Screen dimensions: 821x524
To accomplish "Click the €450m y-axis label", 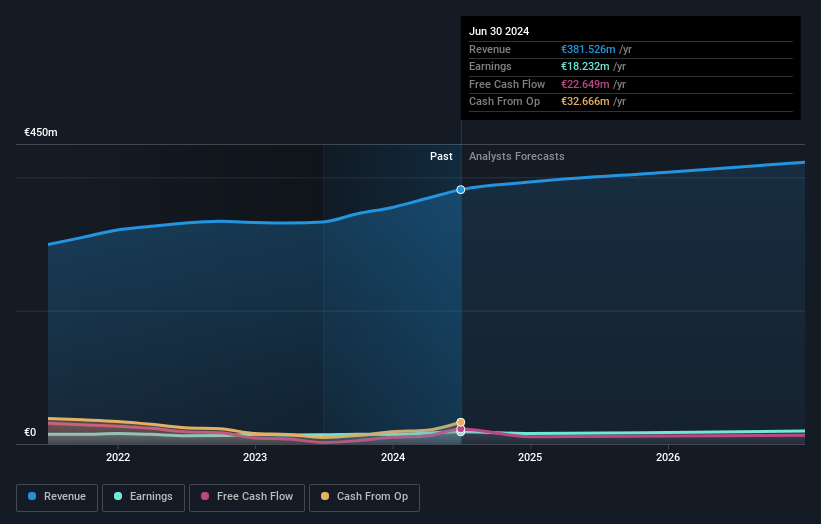I will (x=41, y=132).
